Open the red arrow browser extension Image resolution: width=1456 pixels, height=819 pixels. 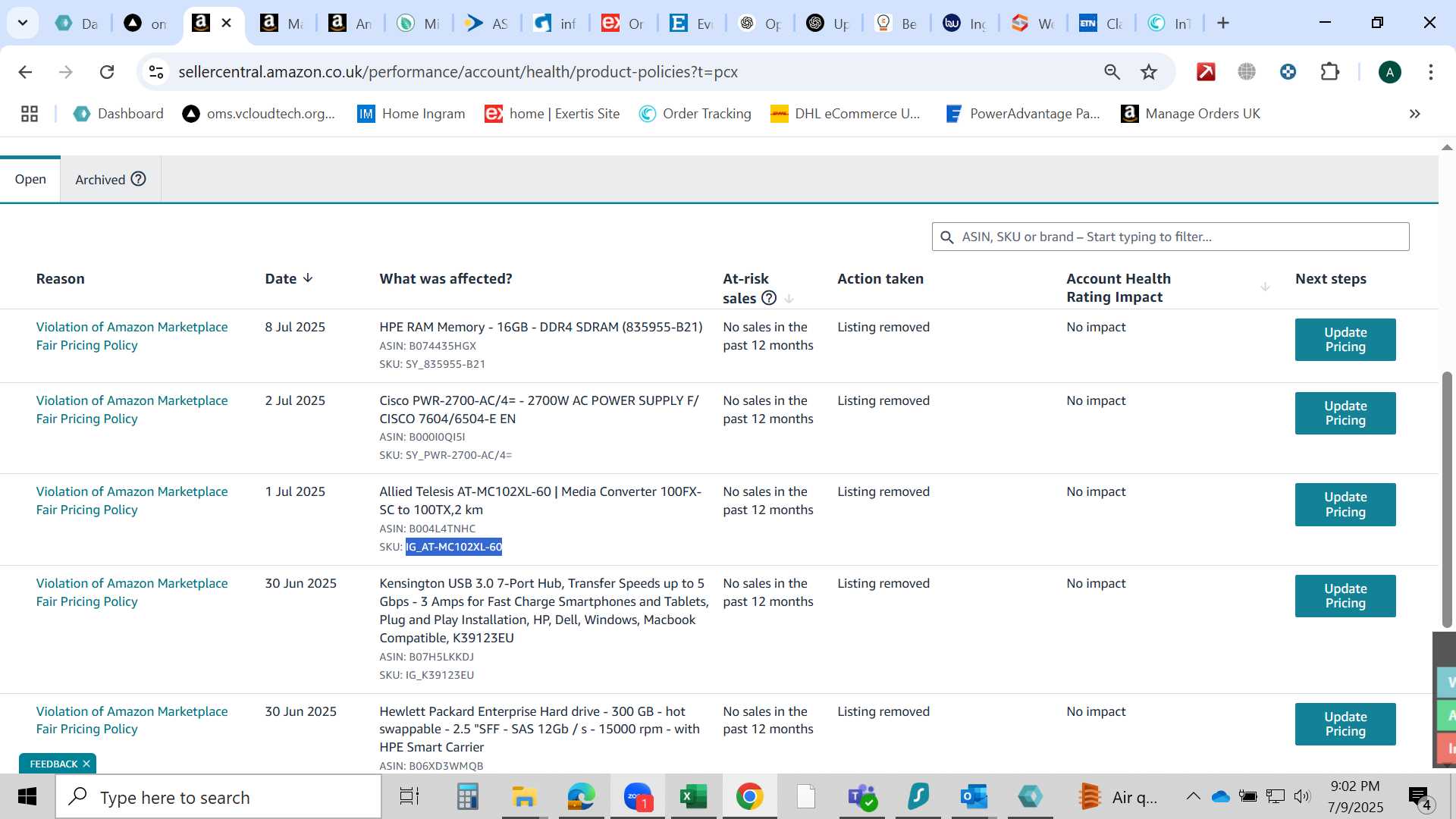tap(1206, 72)
